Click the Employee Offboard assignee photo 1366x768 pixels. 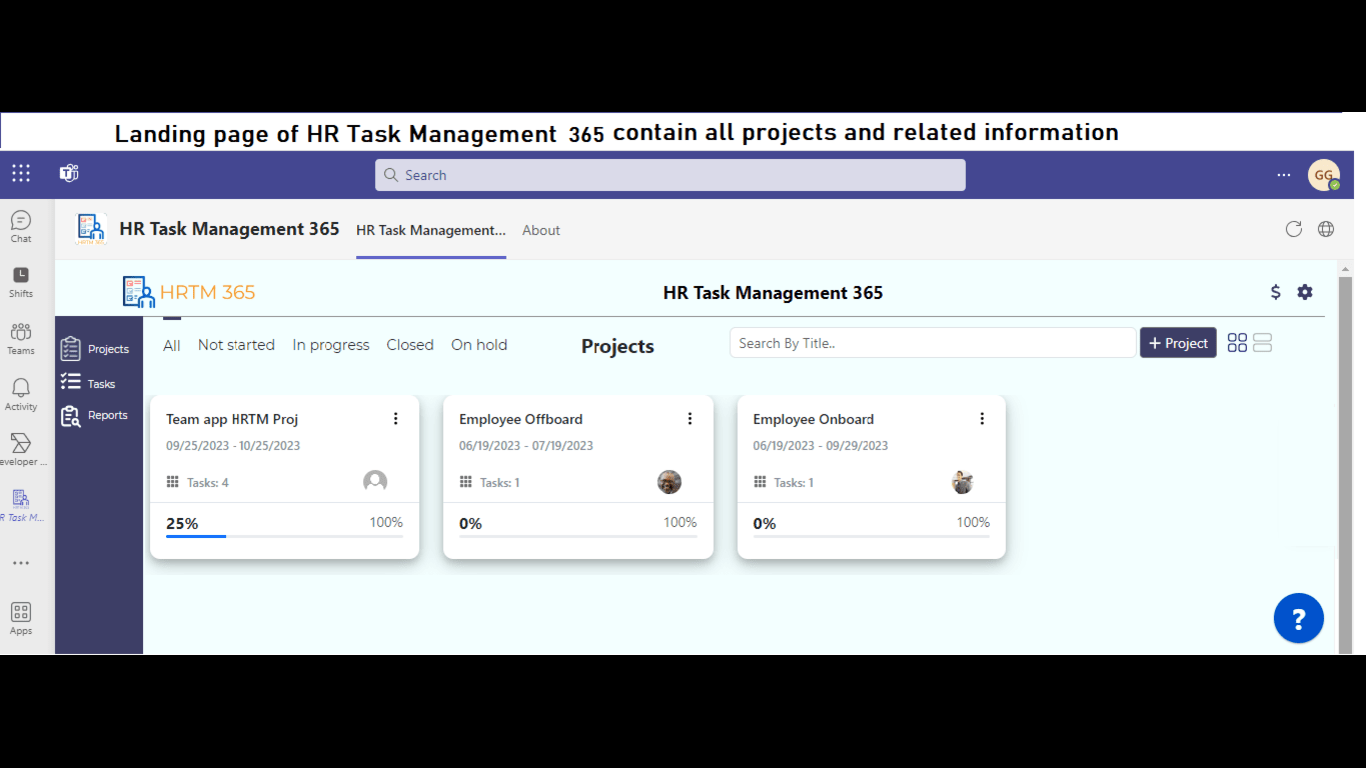click(x=669, y=482)
